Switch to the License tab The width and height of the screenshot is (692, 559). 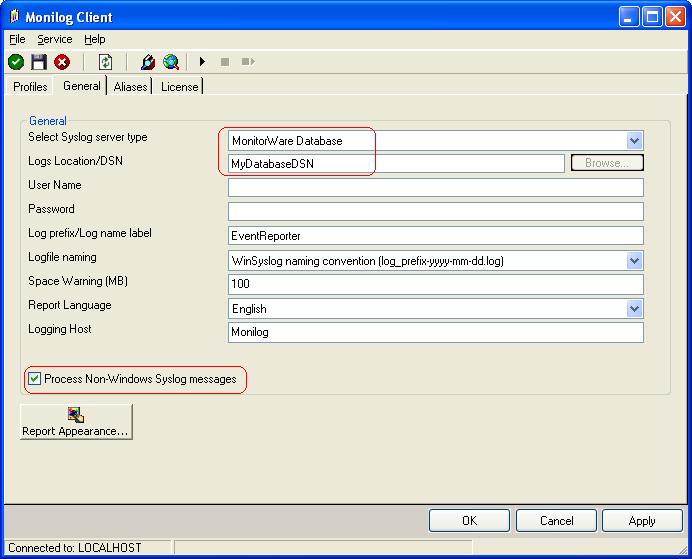(180, 86)
